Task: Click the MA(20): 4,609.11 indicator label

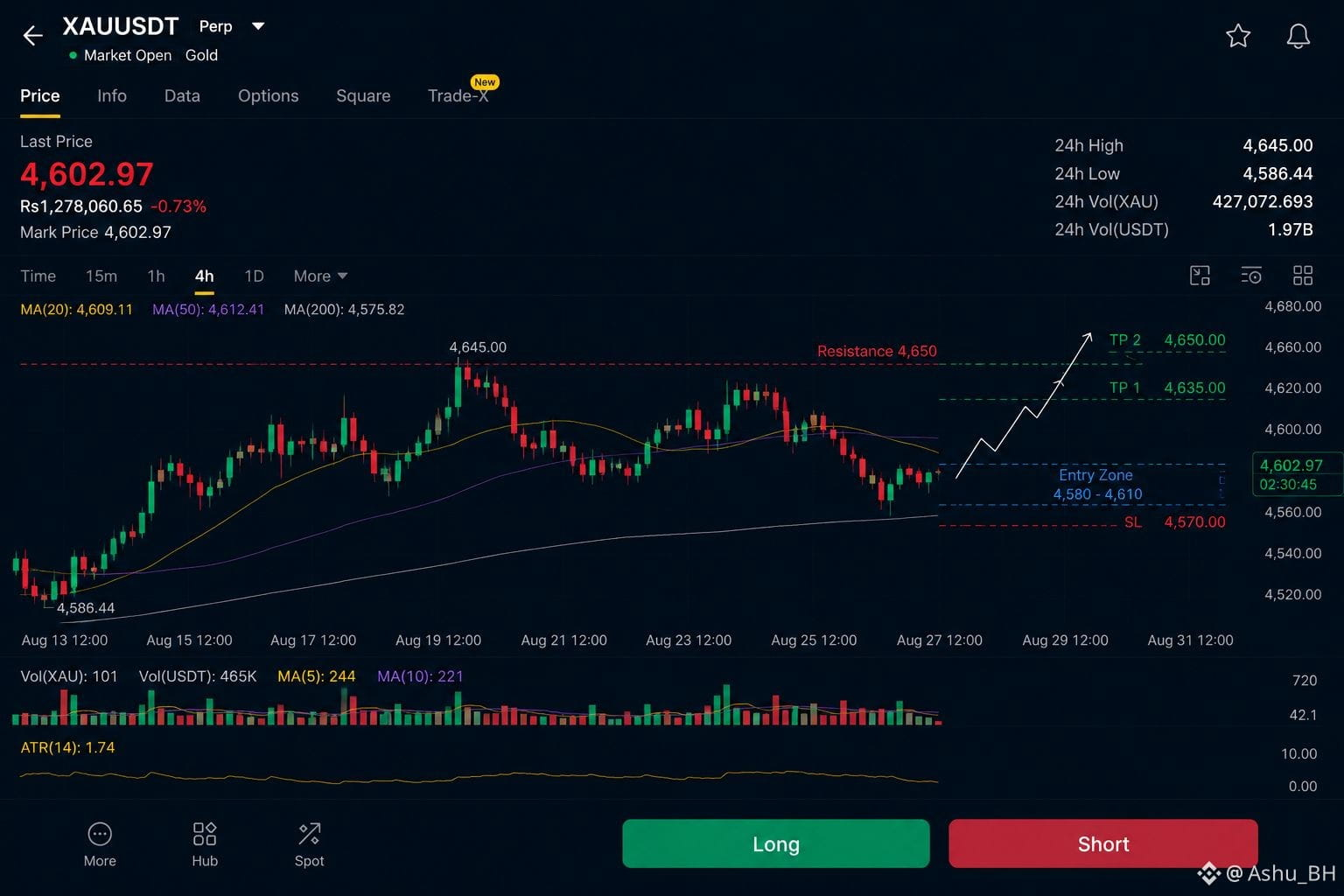Action: tap(77, 310)
